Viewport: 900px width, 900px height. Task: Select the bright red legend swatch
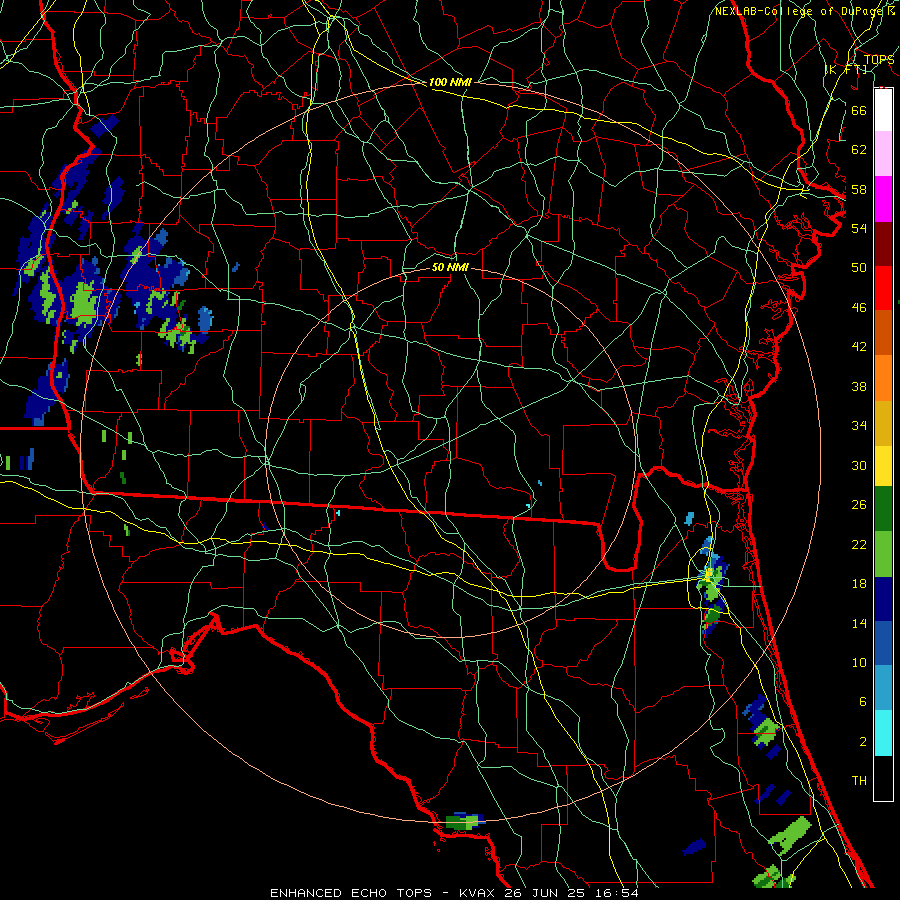click(883, 288)
